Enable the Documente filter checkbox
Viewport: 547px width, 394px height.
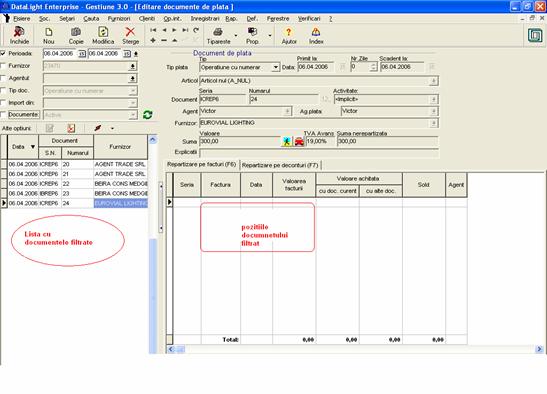tap(3, 114)
